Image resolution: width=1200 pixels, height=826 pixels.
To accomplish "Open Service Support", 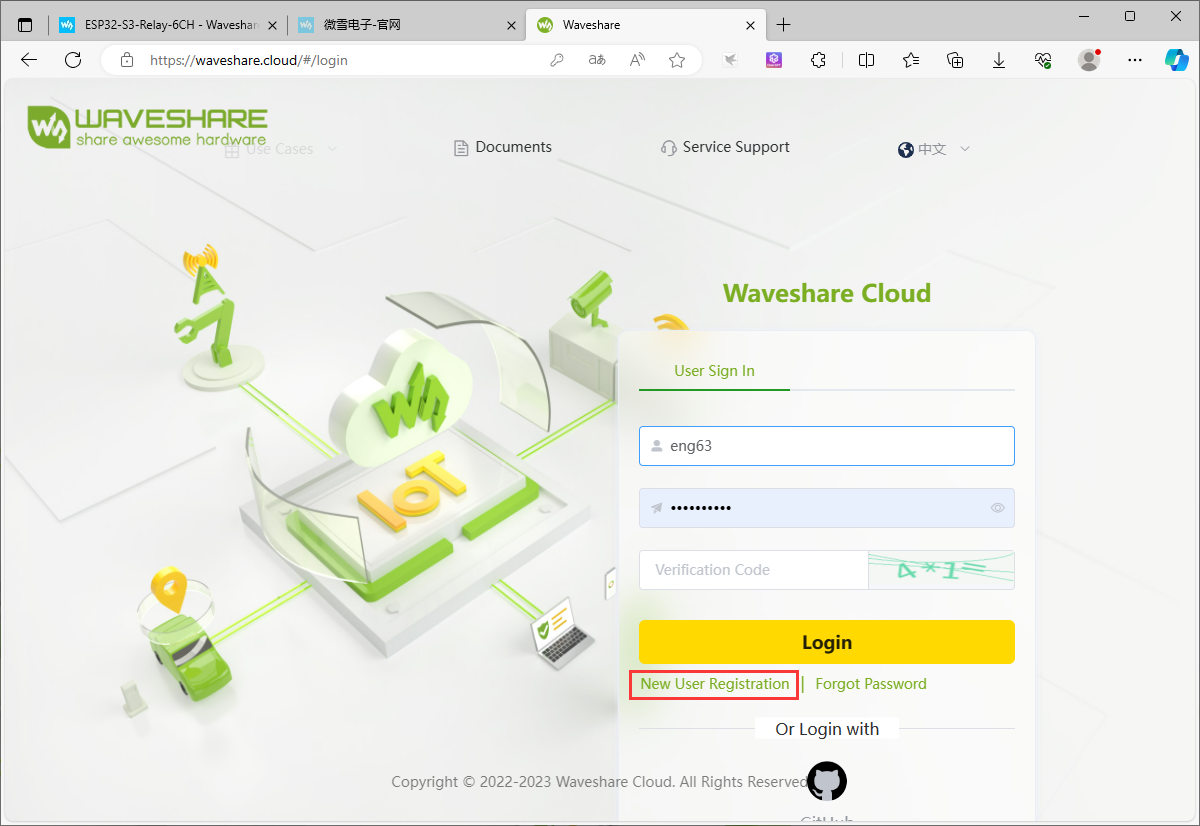I will [725, 147].
